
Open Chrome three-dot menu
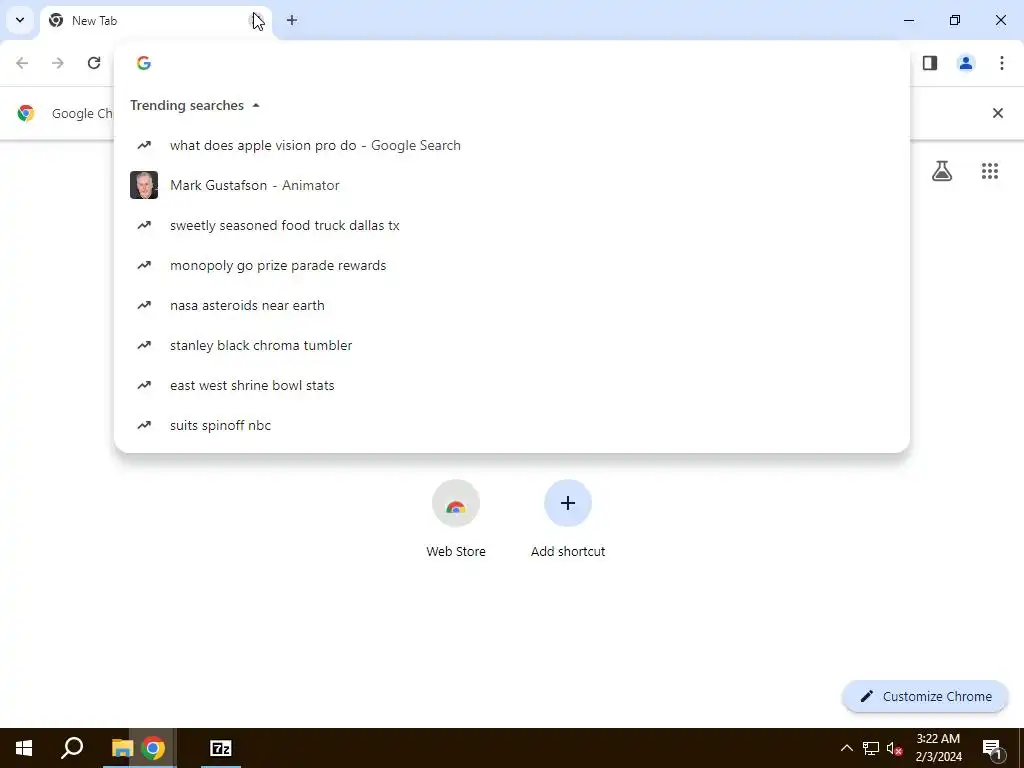pos(1002,63)
